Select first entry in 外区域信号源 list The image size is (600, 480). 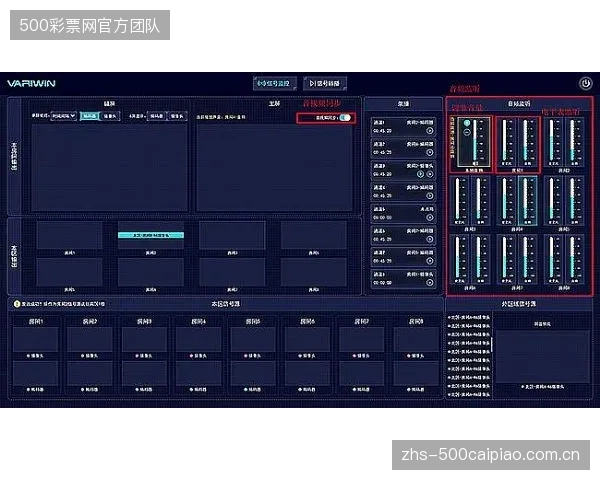point(469,317)
